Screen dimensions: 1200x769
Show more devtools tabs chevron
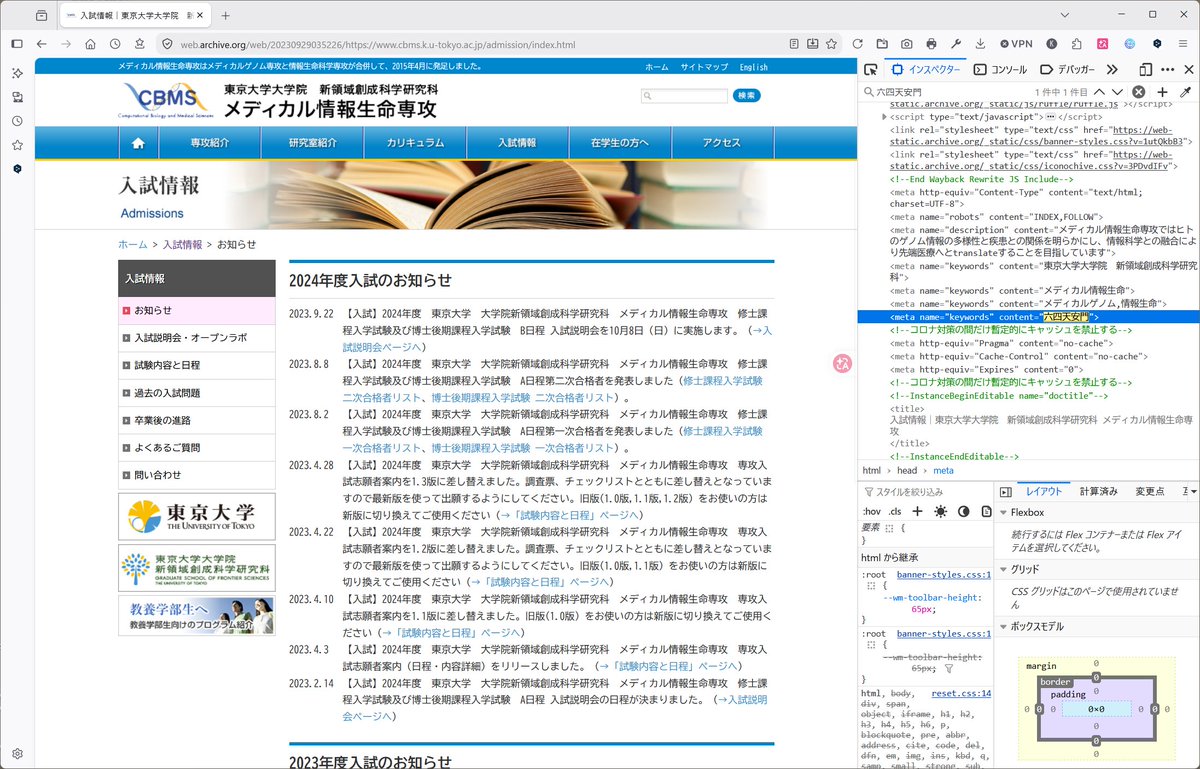pos(1112,70)
